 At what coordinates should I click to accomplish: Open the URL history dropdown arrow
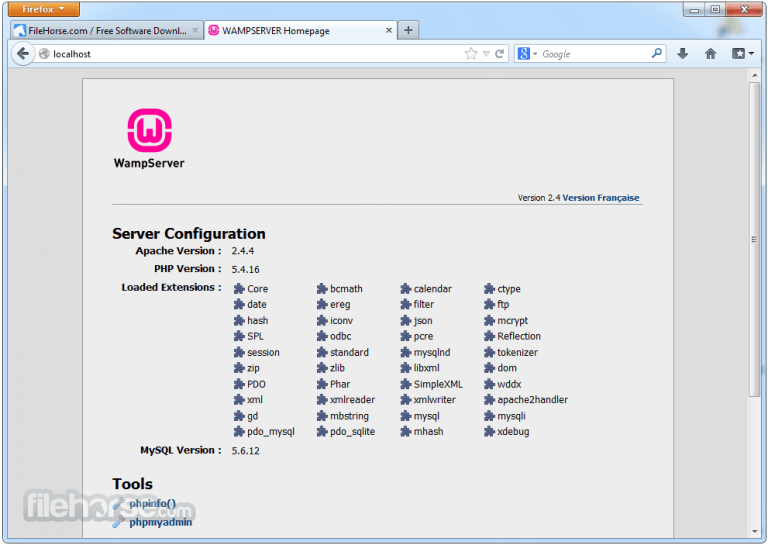click(x=486, y=54)
